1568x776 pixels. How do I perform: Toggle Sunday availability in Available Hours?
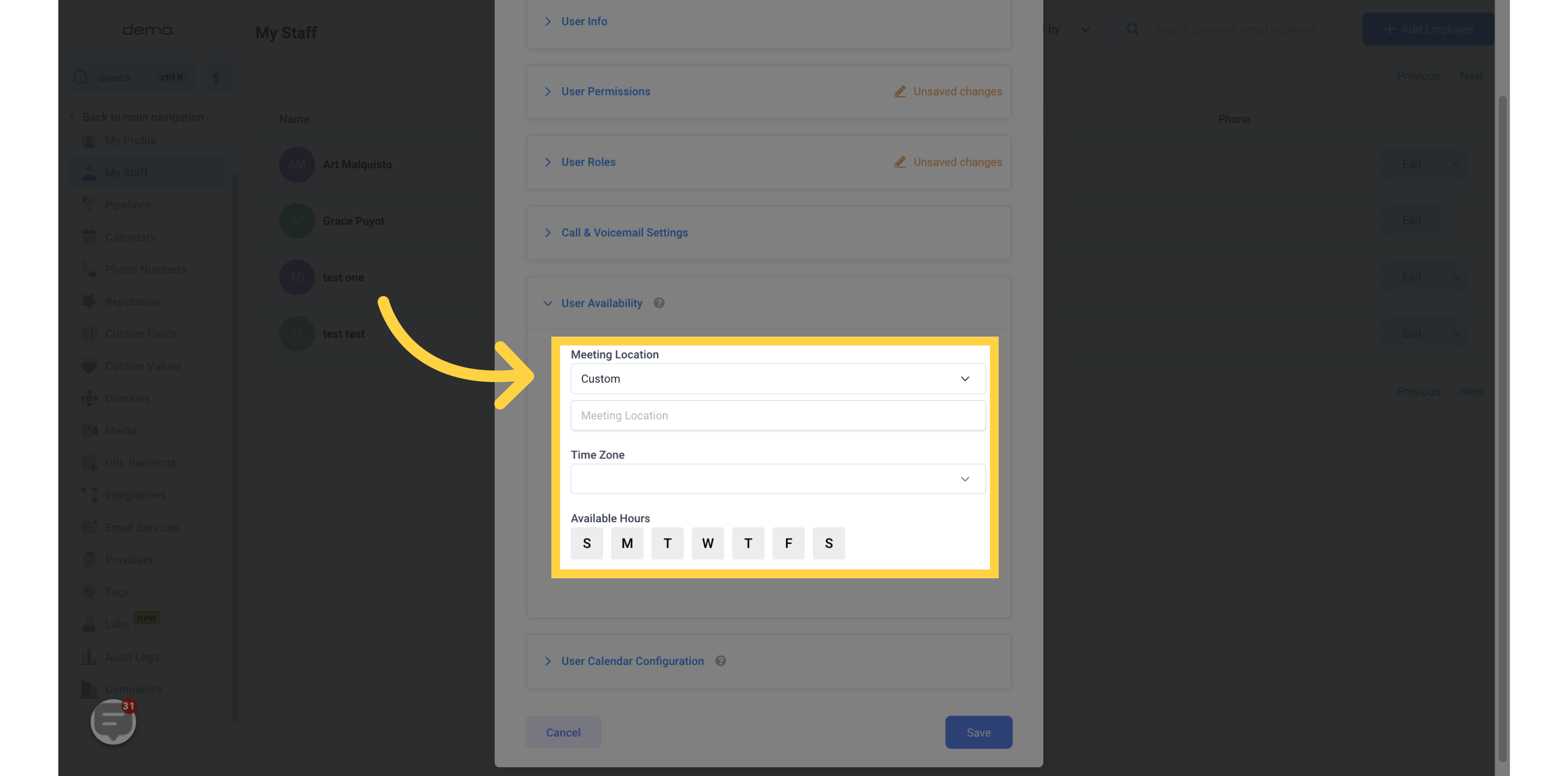586,543
